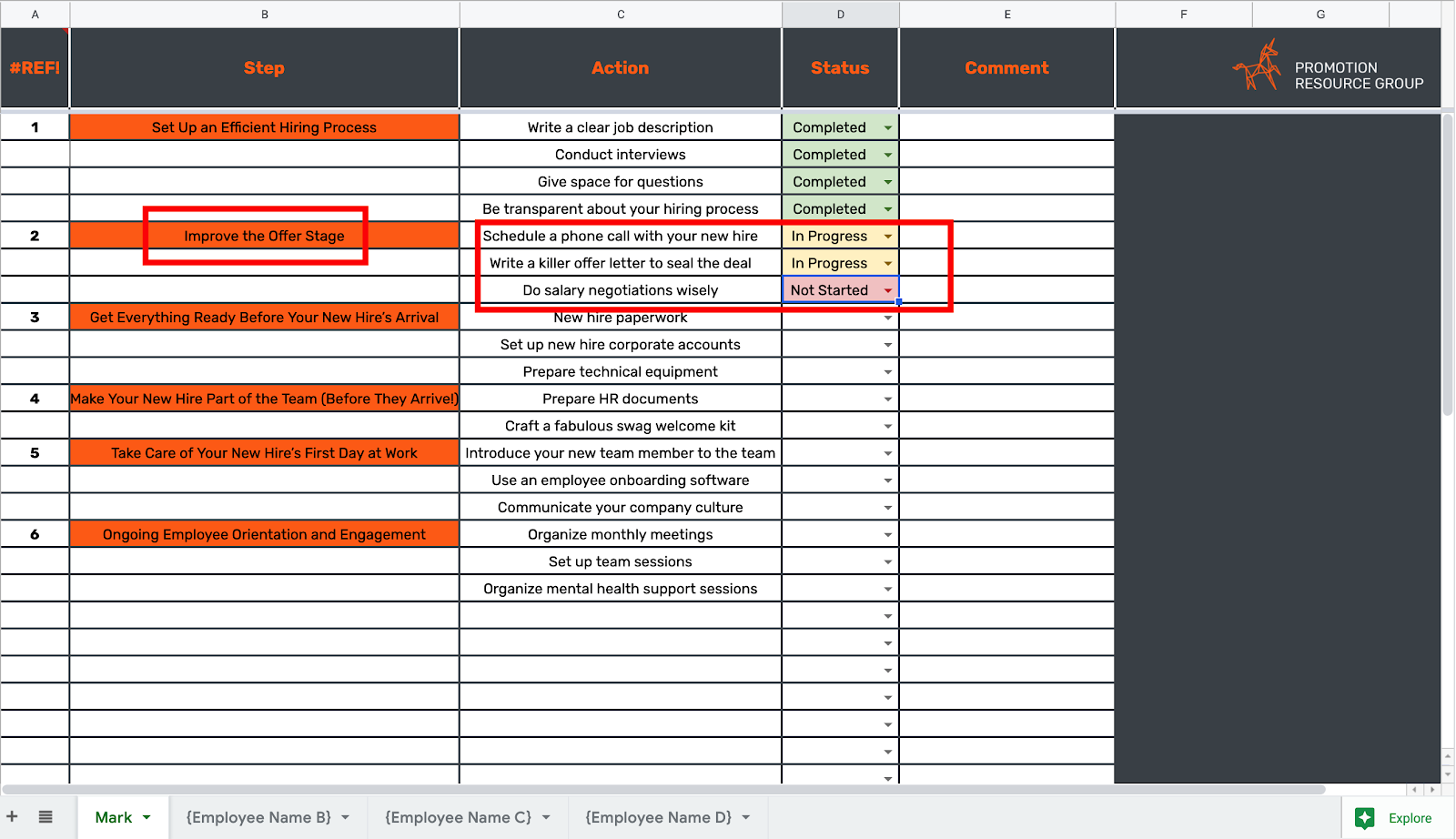
Task: Click the green Explore star icon
Action: pos(1365,818)
